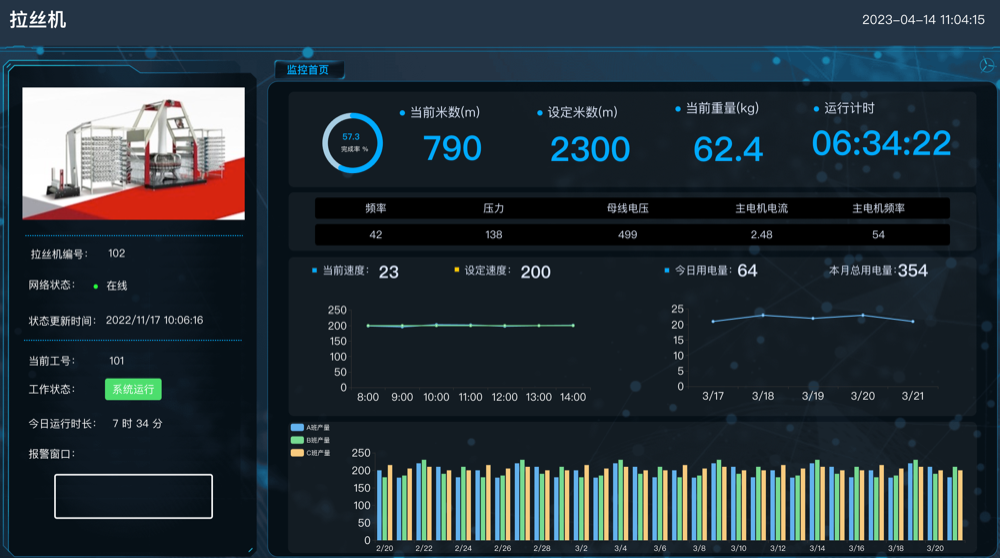Click the orange C班产量 legend color swatch

click(x=297, y=453)
